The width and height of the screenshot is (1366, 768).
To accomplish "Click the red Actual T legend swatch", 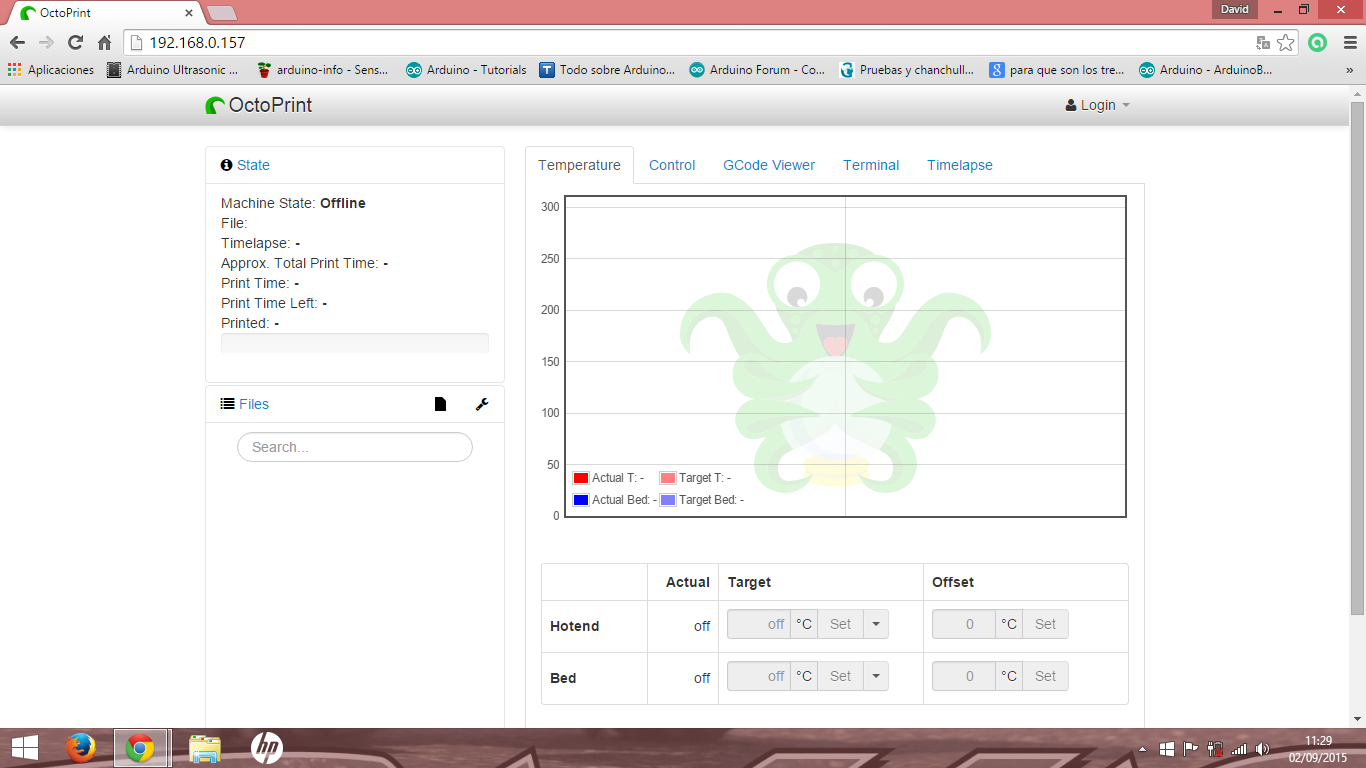I will (x=581, y=478).
